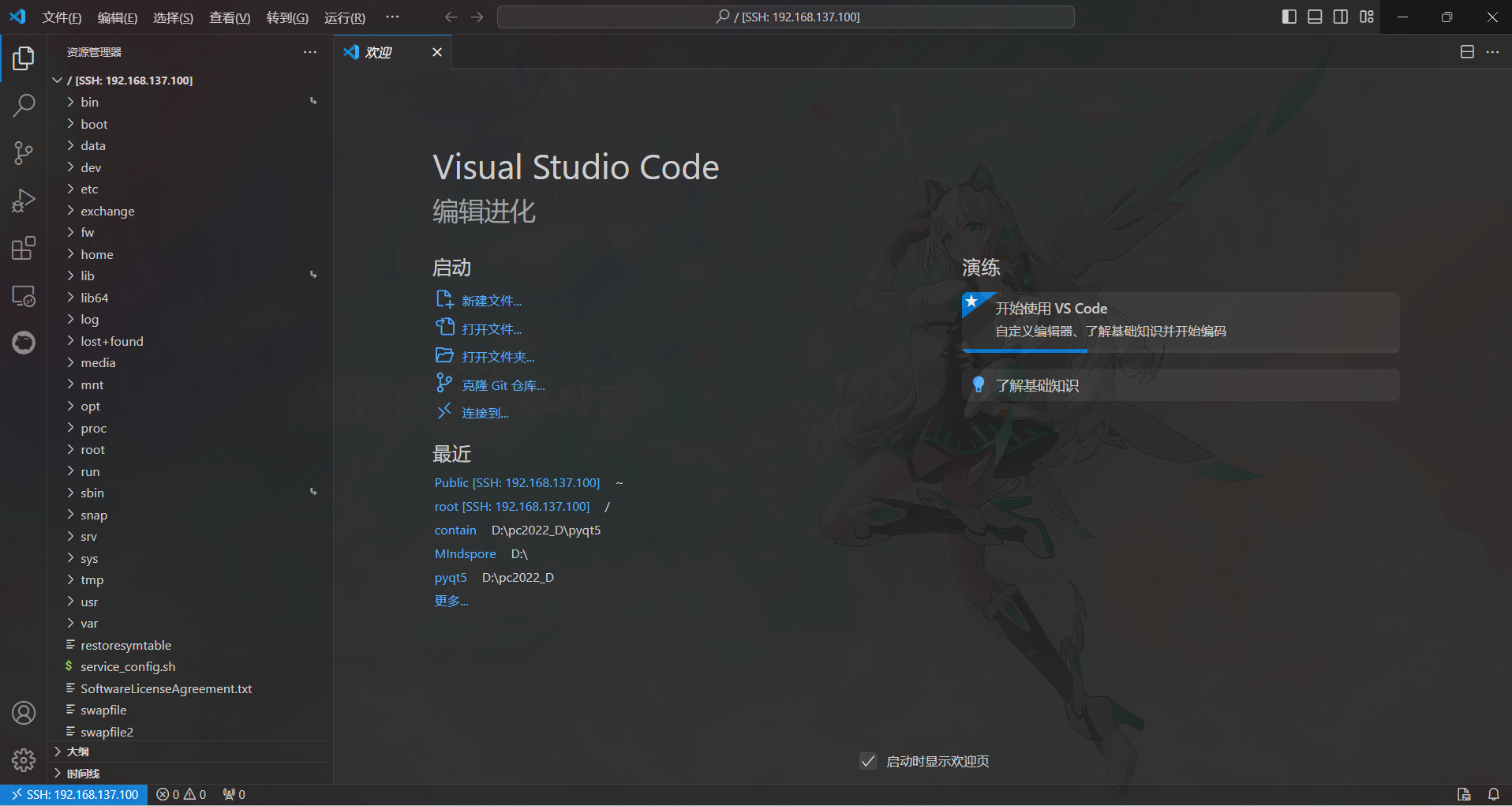Screen dimensions: 1512x806
Task: Open SoftwareLicenseAgreement.txt file
Action: coord(191,688)
